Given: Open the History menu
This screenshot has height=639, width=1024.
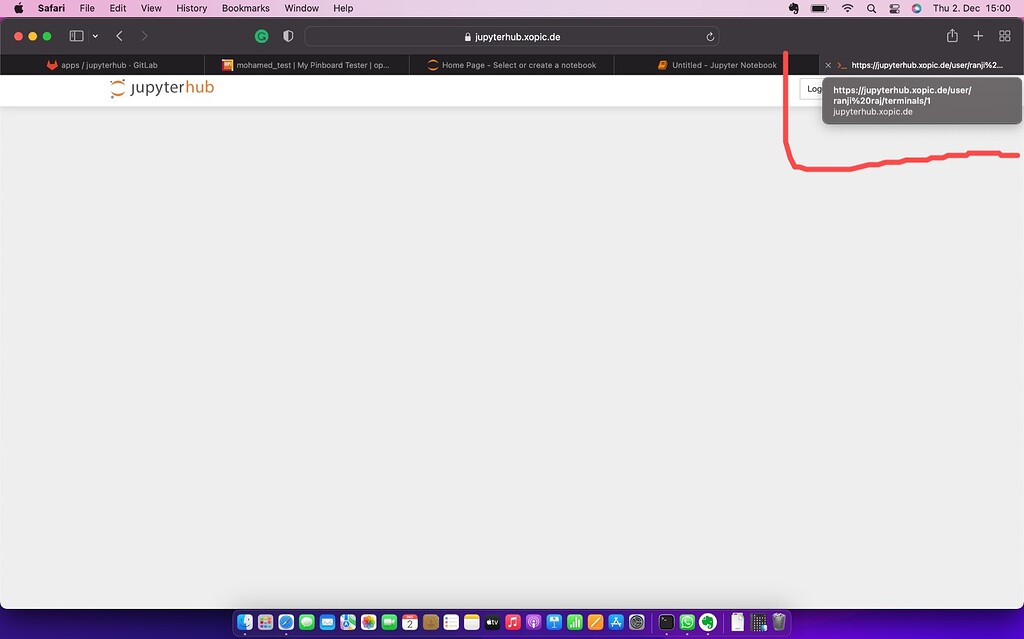Looking at the screenshot, I should [x=191, y=8].
